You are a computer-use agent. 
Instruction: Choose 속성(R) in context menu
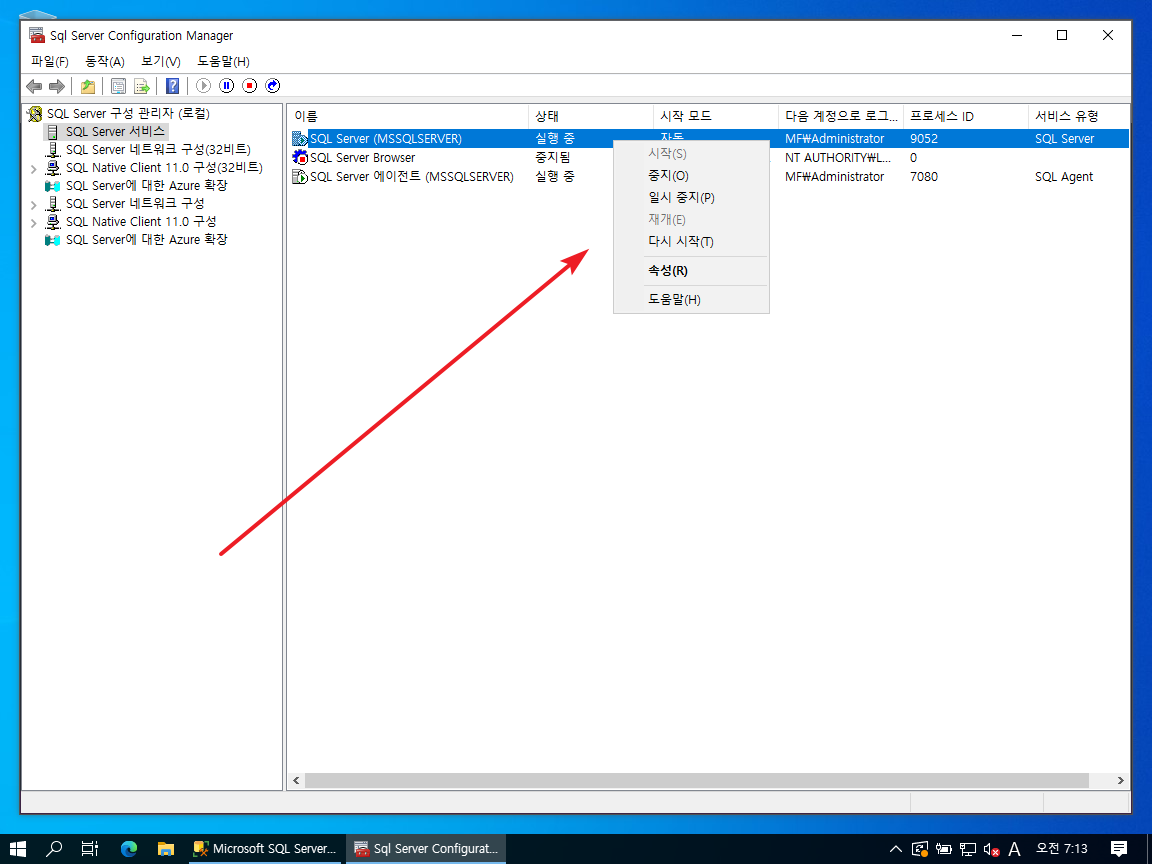point(691,271)
